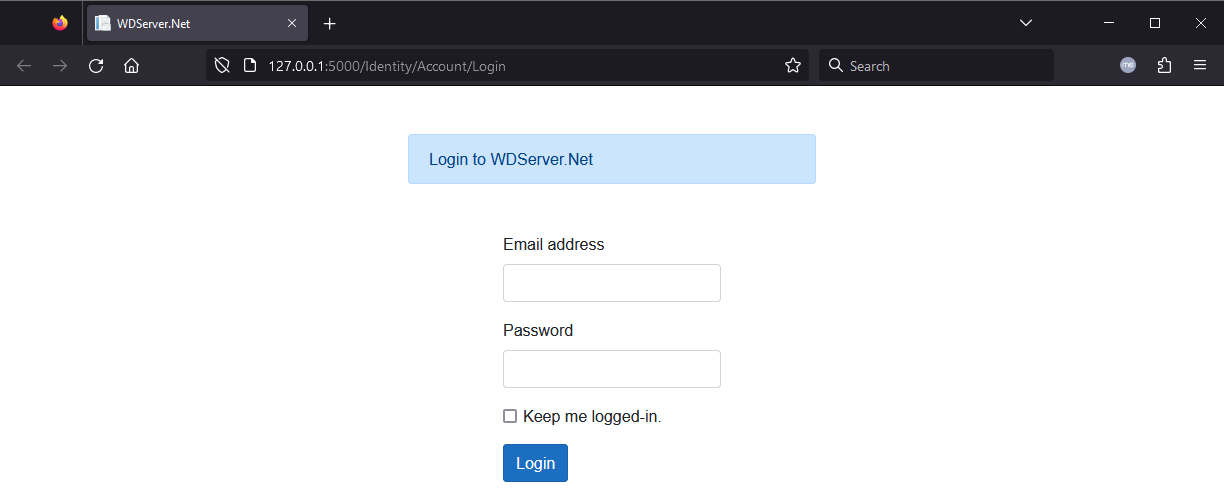Focus the Email address input field

click(612, 283)
